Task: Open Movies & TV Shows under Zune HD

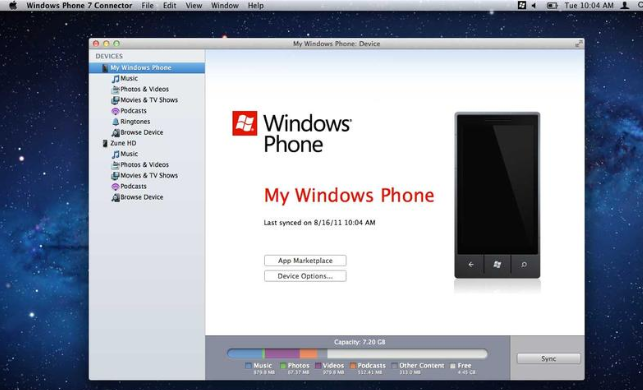Action: 145,176
